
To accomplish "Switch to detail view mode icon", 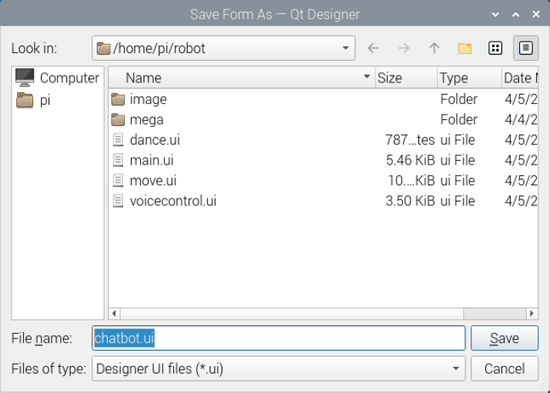I will (x=526, y=48).
